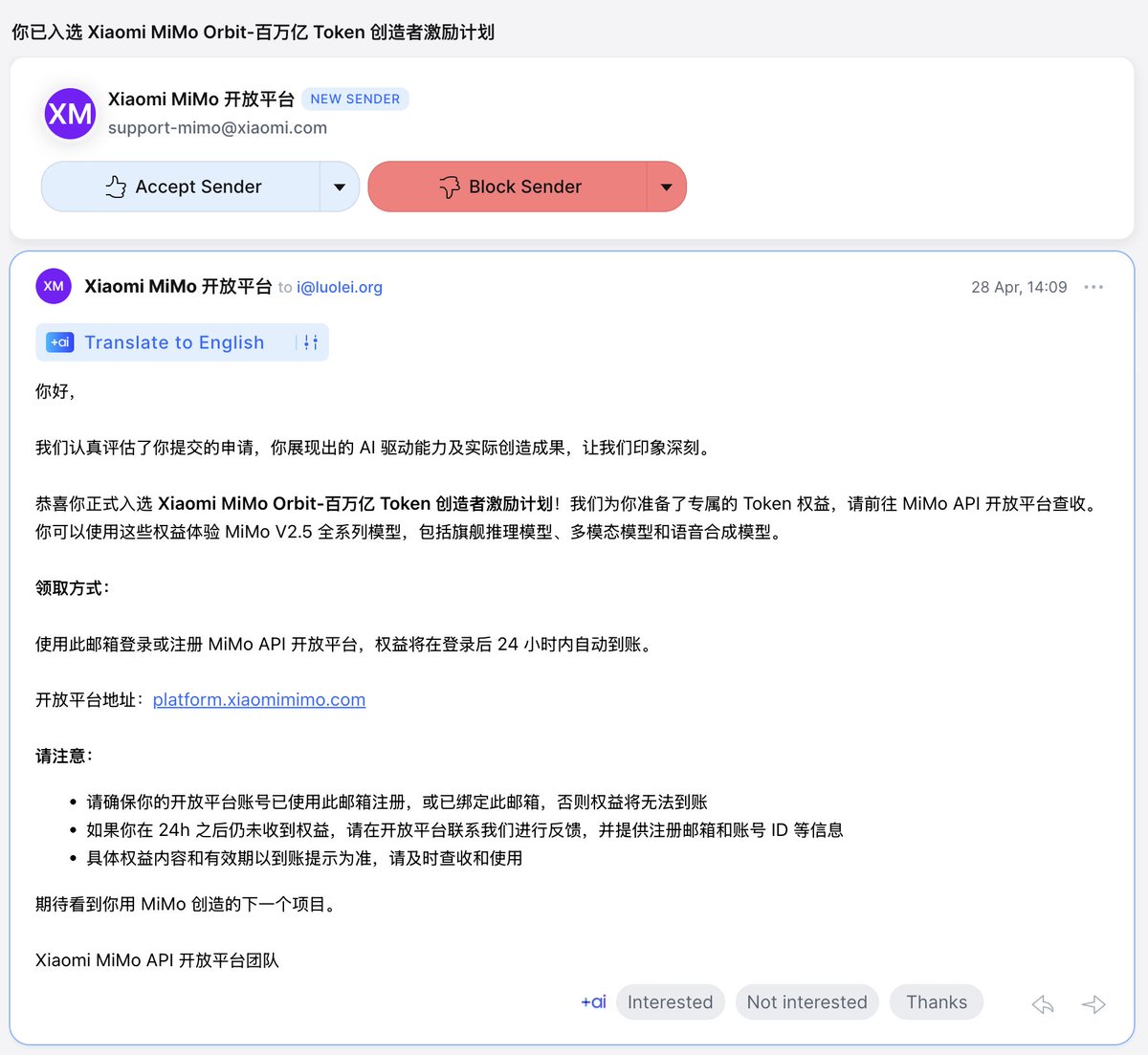Click the 你好 greeting line
This screenshot has height=1055, width=1148.
pos(55,391)
